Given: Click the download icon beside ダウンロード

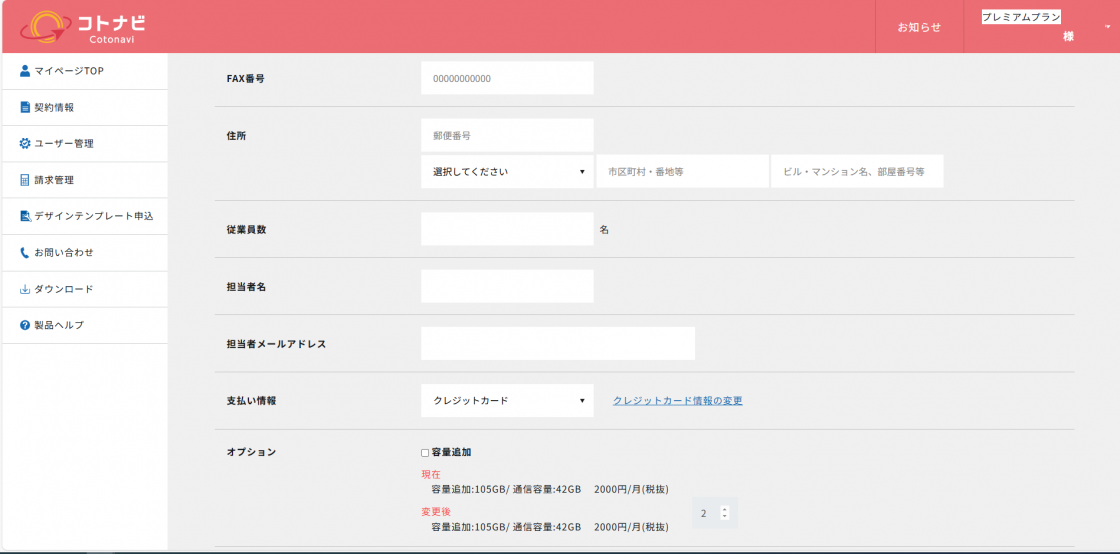Looking at the screenshot, I should [x=25, y=289].
